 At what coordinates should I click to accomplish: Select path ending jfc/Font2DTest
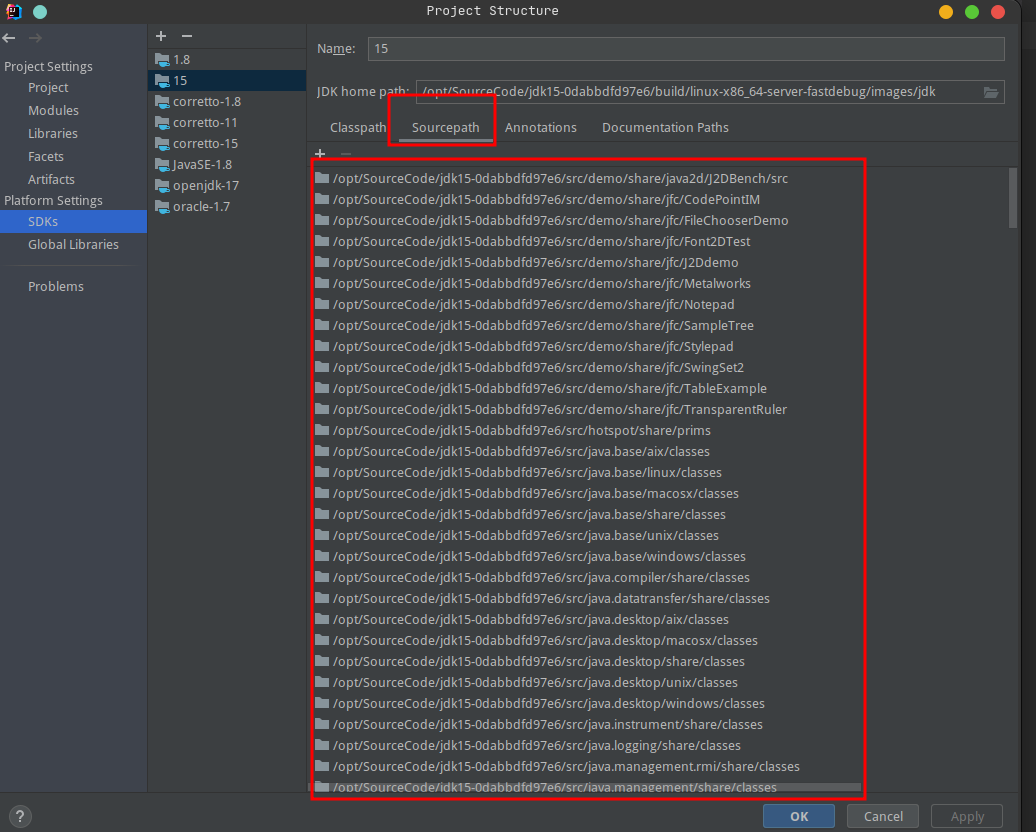tap(541, 242)
